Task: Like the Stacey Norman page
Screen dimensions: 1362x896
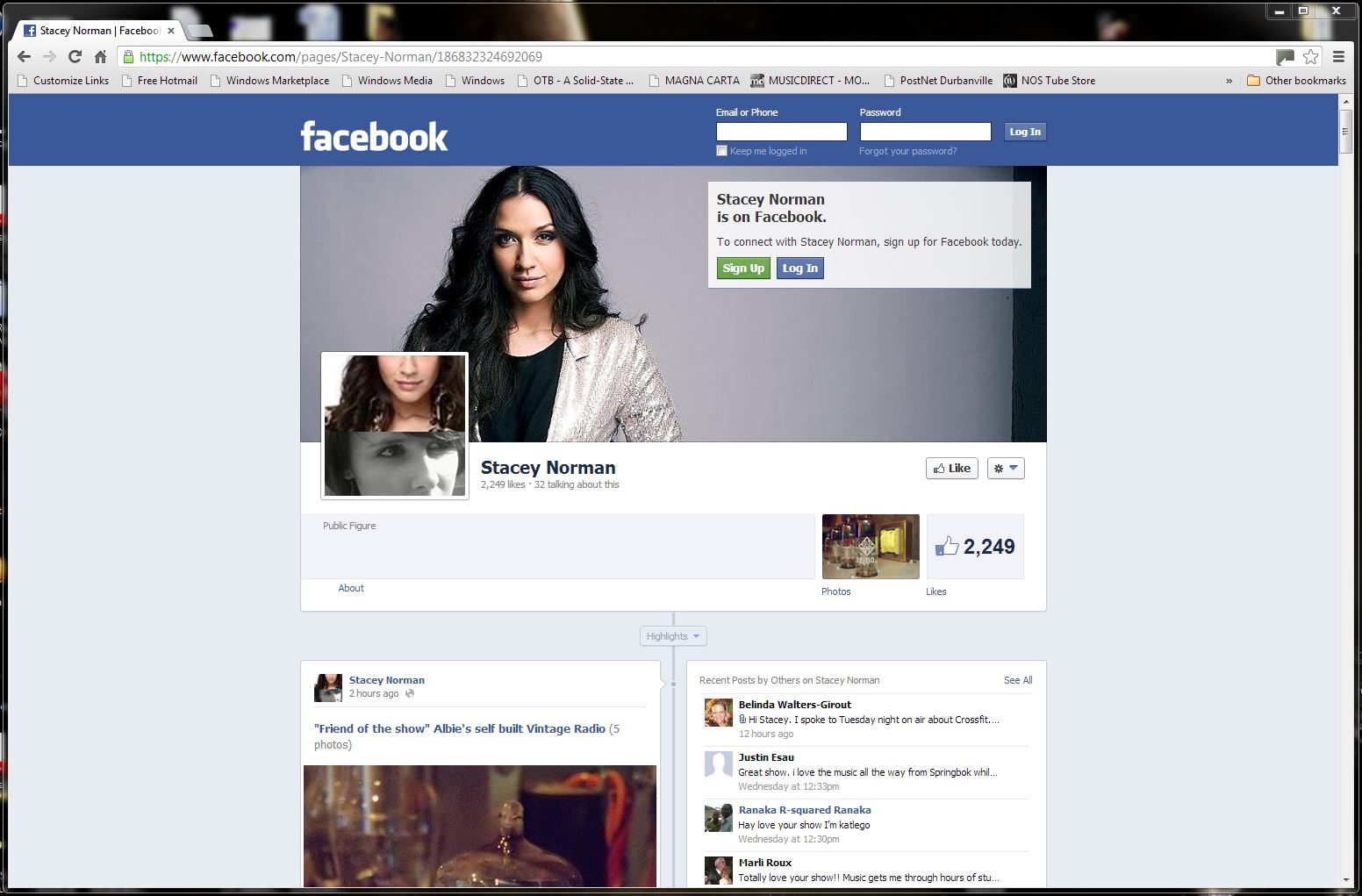Action: click(952, 469)
